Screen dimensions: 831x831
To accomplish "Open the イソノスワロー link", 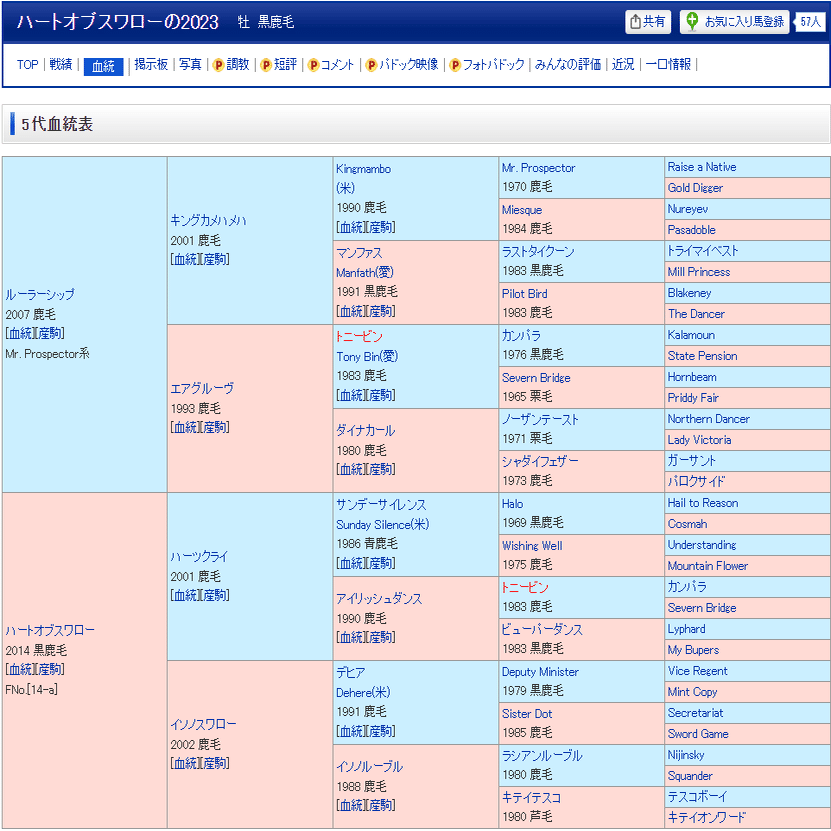I will point(203,724).
